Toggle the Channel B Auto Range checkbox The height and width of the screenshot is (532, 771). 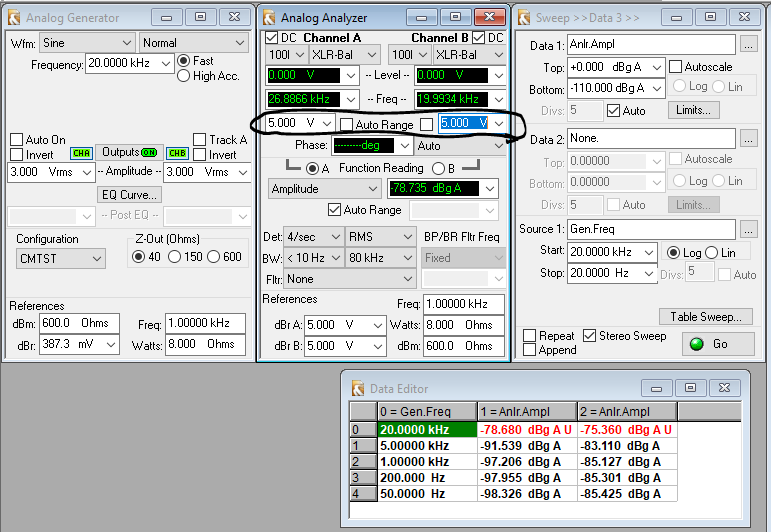point(426,124)
